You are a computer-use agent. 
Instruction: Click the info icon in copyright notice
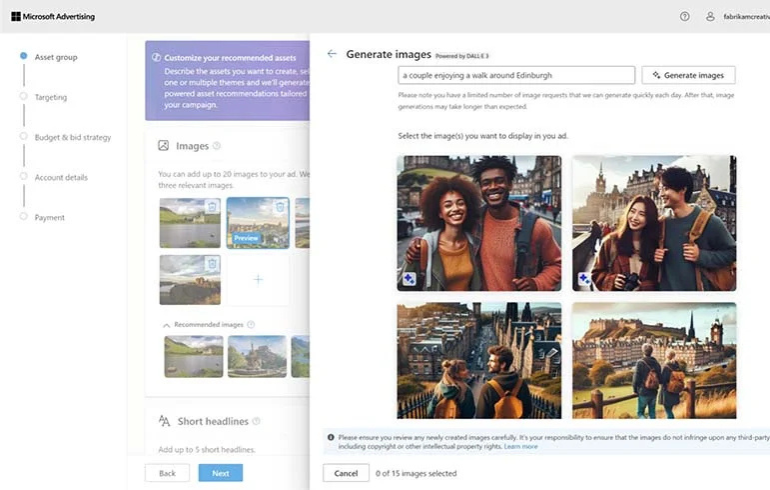[330, 437]
